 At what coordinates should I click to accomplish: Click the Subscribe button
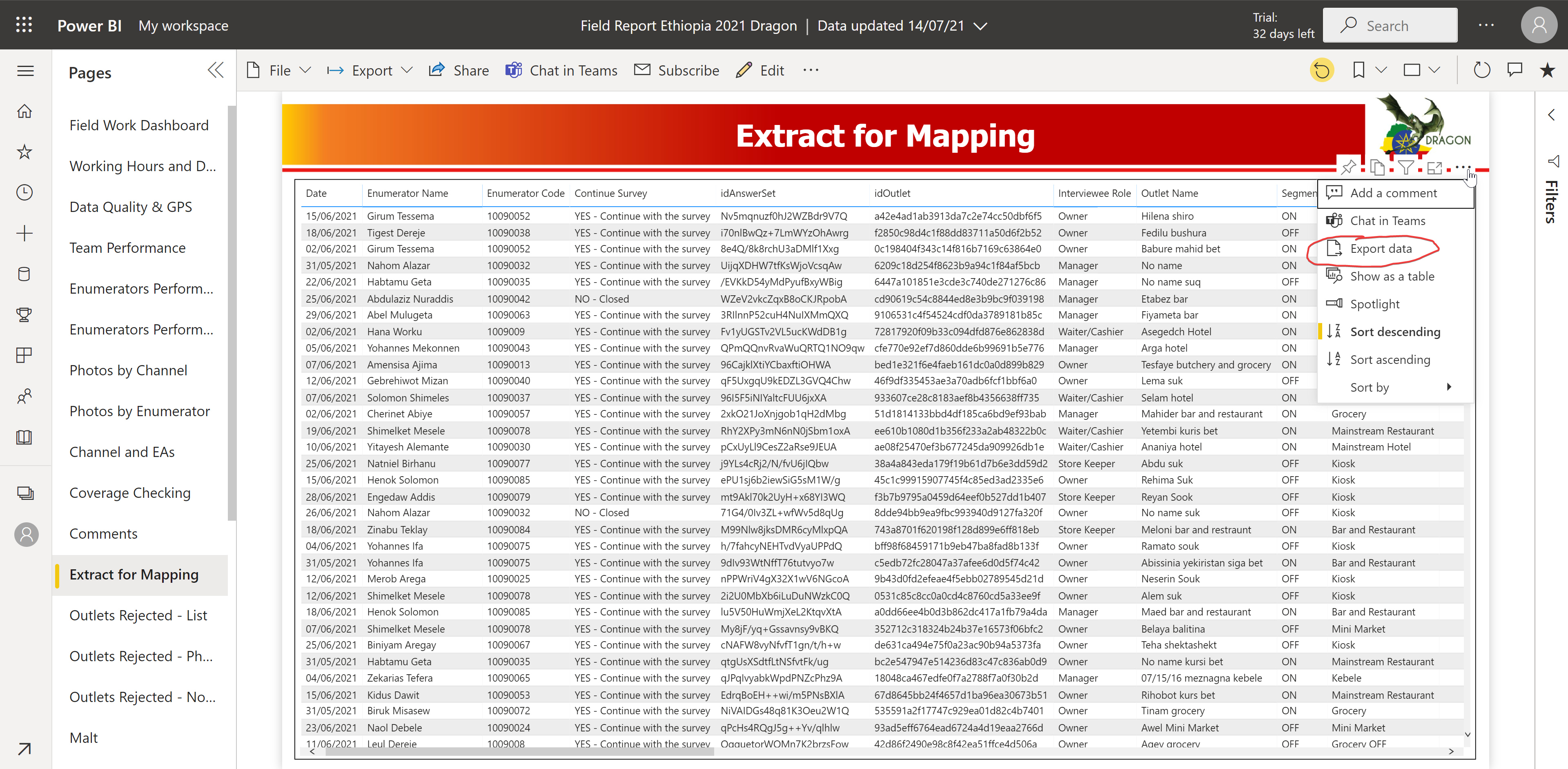676,71
